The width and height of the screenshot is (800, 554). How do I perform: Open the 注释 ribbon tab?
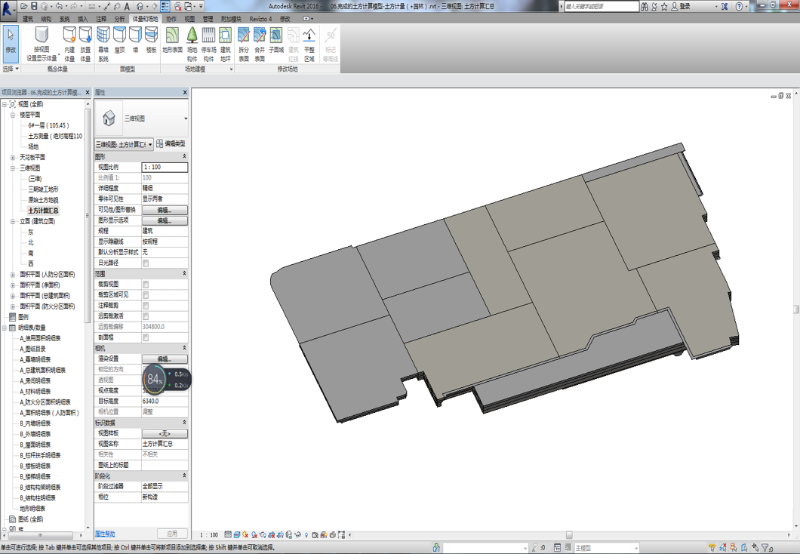click(101, 19)
